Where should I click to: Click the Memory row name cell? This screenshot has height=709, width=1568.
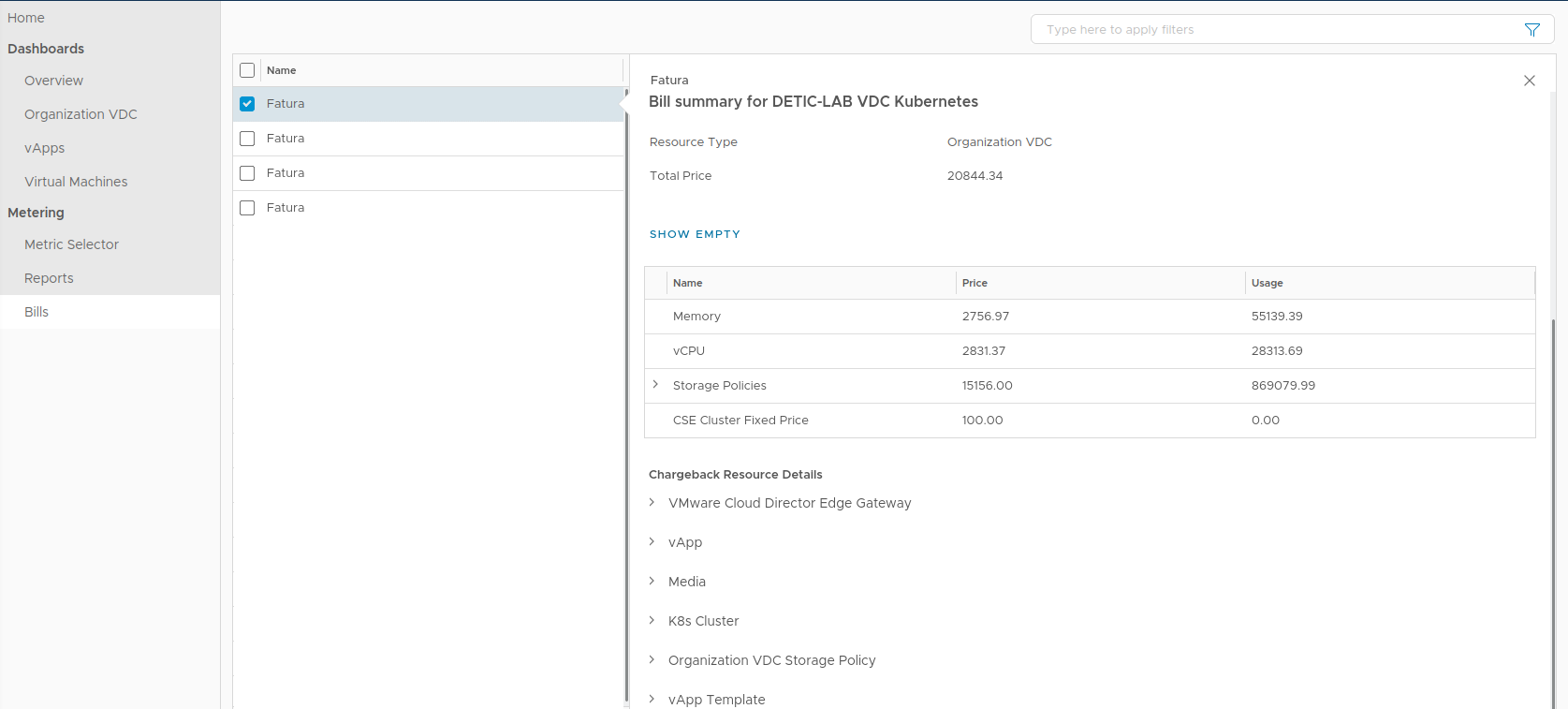point(696,317)
